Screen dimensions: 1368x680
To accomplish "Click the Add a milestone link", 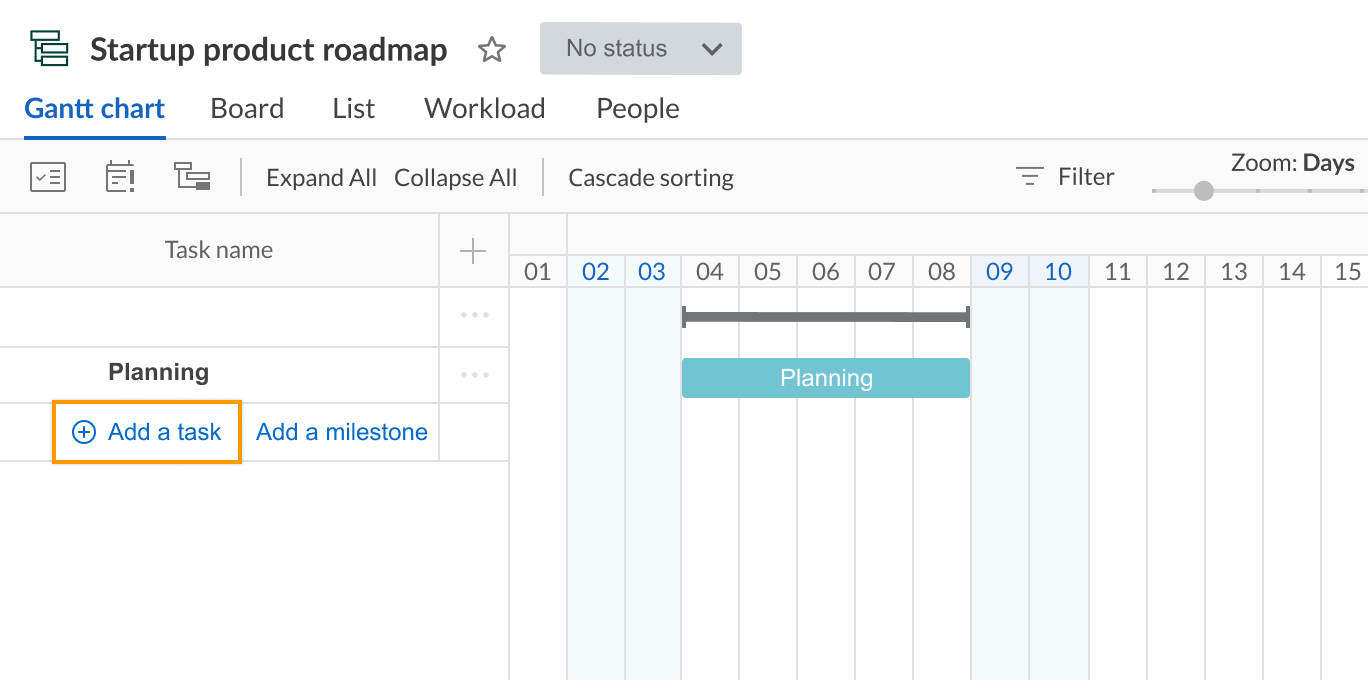I will 341,432.
